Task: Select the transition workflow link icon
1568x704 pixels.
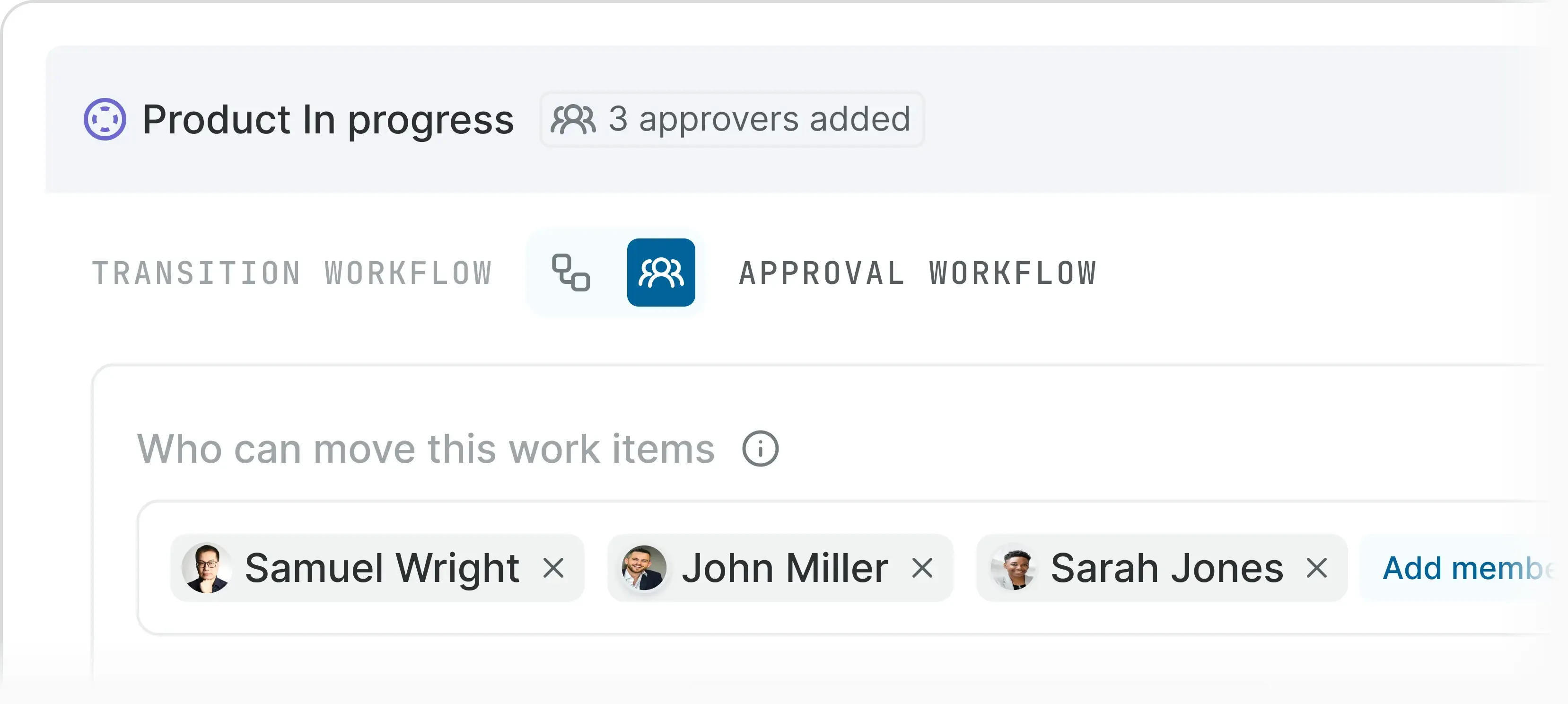Action: (571, 273)
